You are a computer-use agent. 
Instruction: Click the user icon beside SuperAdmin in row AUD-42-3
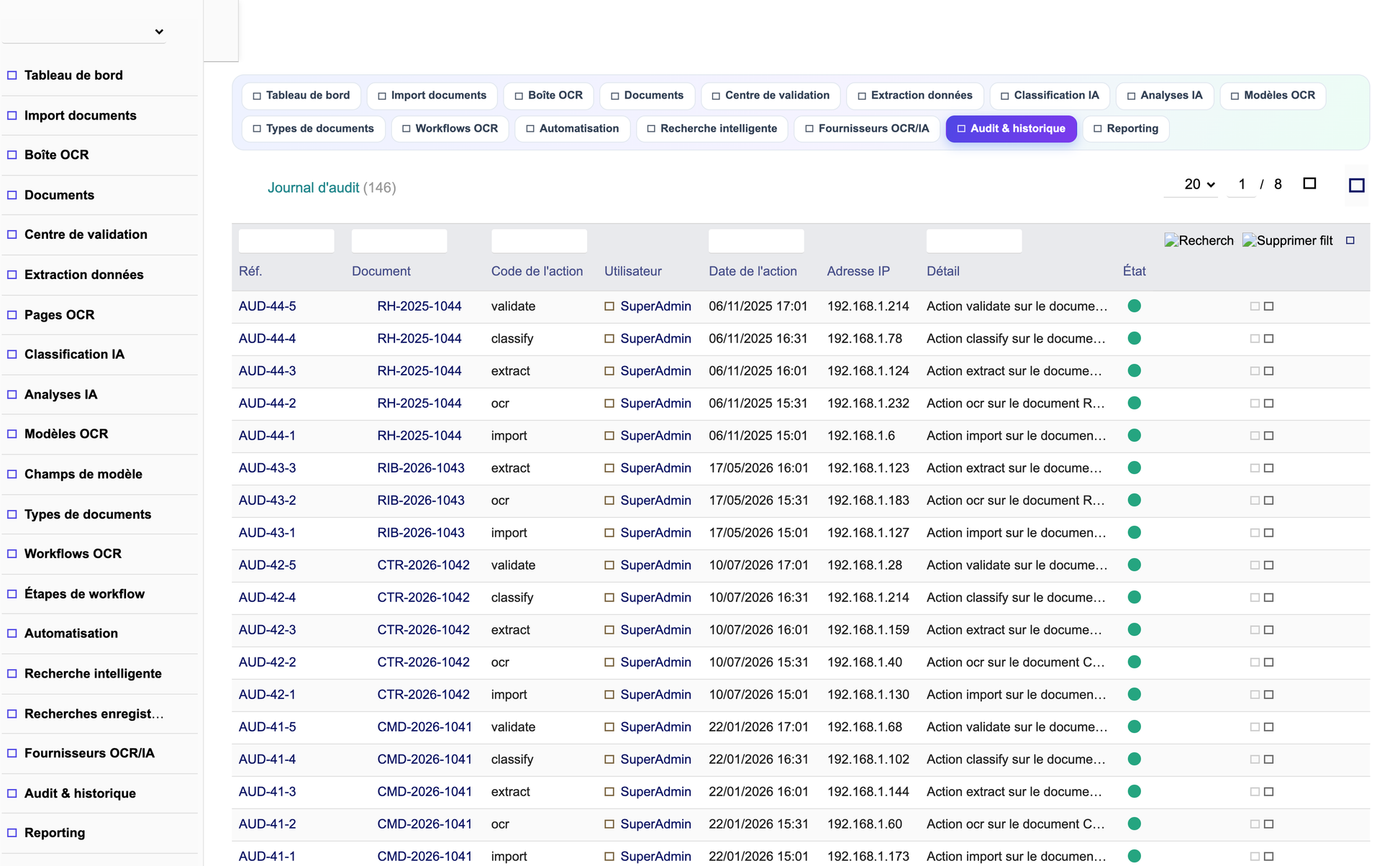pos(609,630)
